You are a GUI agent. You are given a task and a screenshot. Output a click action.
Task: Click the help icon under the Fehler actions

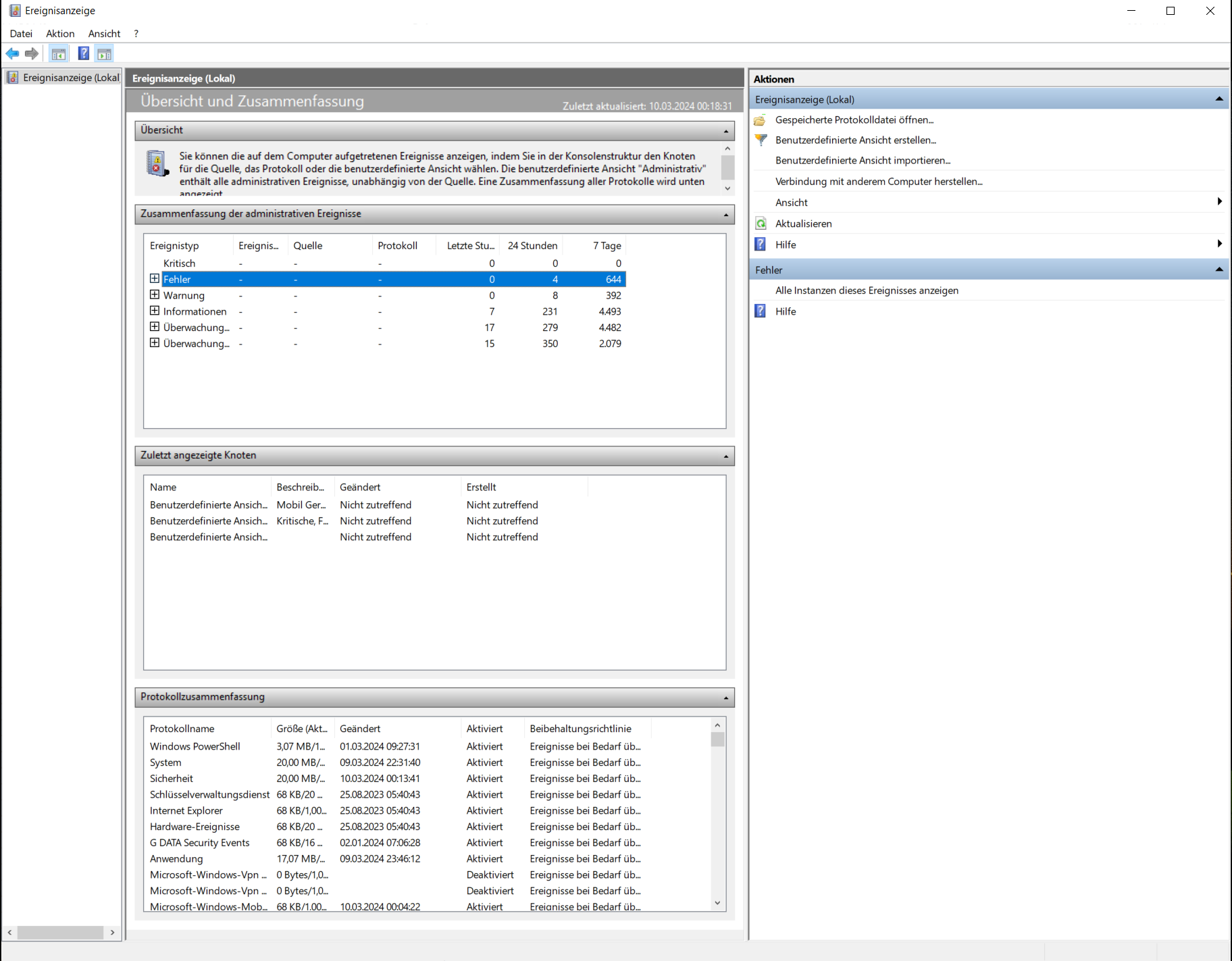pos(761,311)
